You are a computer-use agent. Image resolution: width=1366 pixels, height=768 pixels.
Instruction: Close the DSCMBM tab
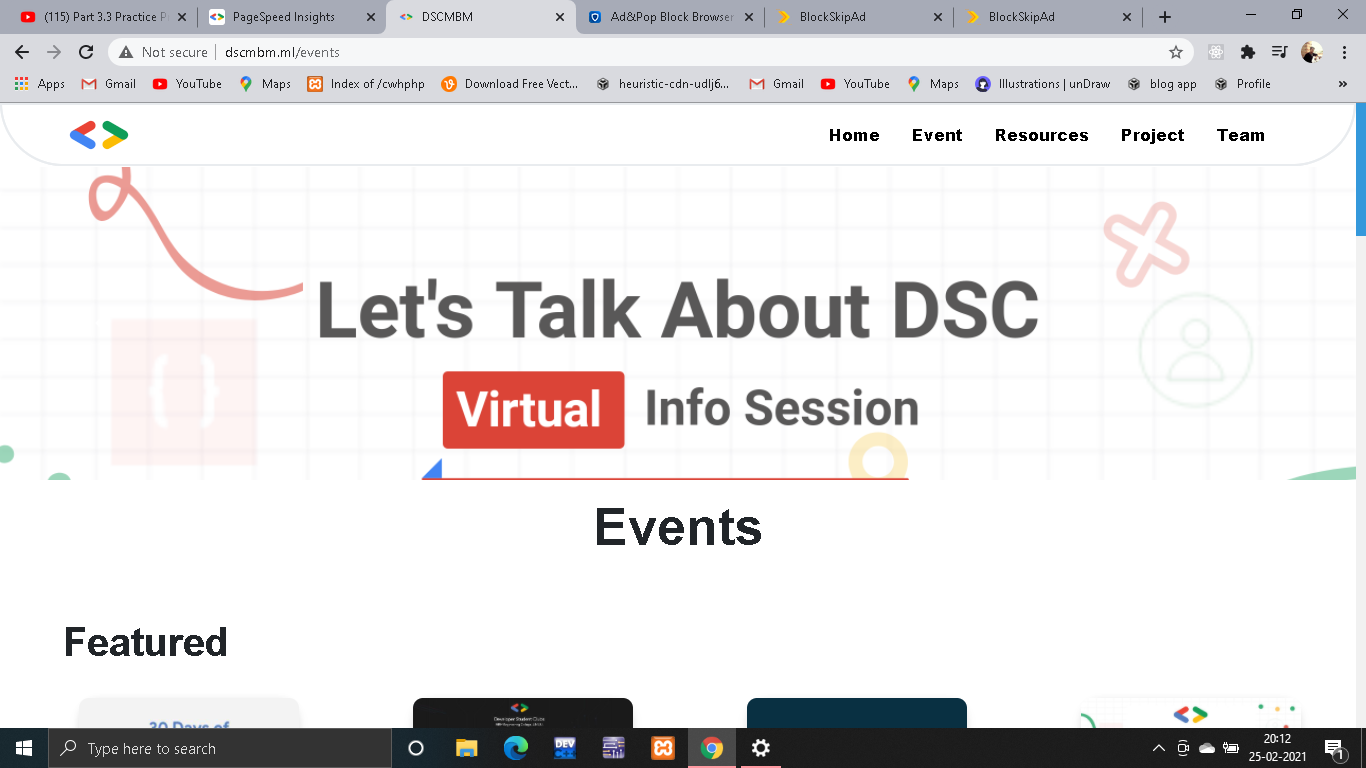click(x=559, y=17)
